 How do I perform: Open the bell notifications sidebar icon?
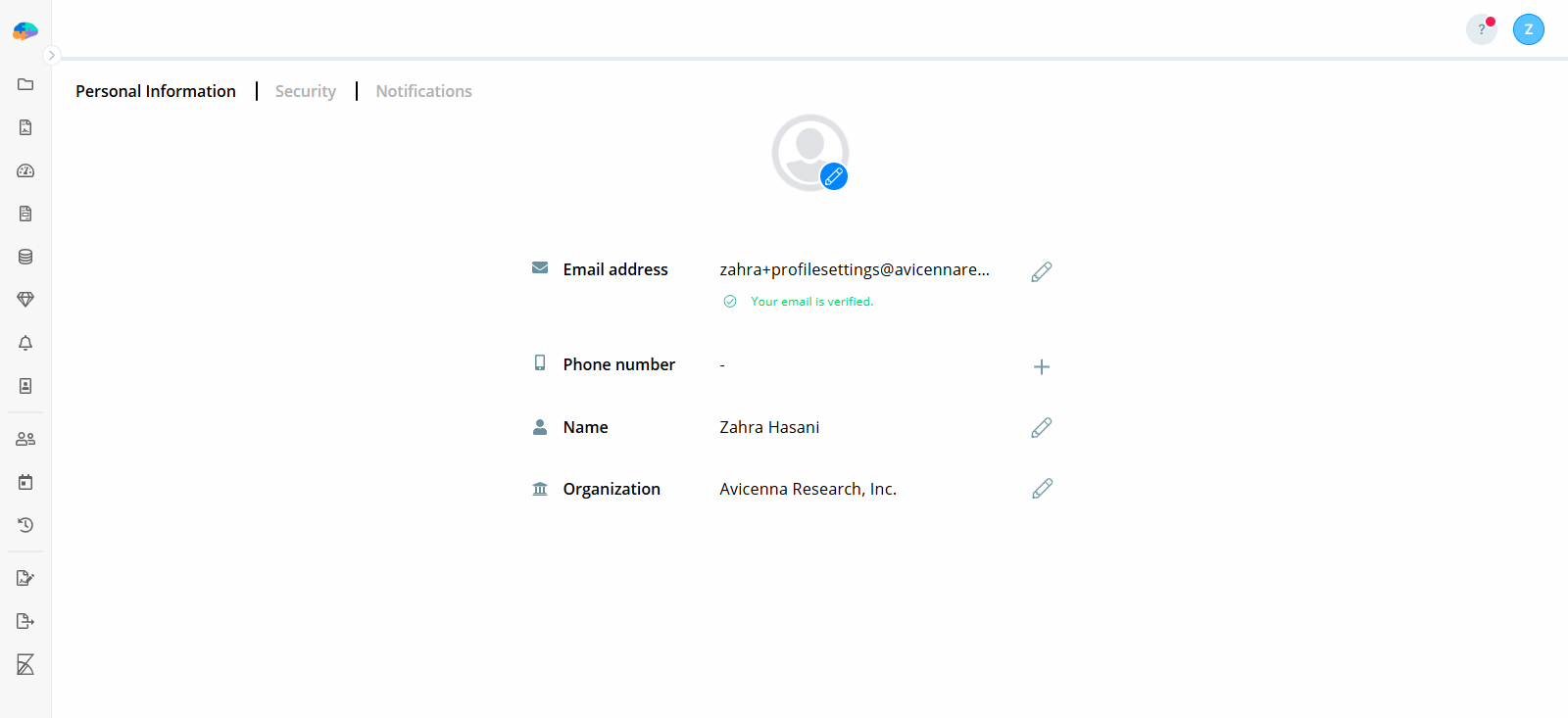(x=25, y=343)
